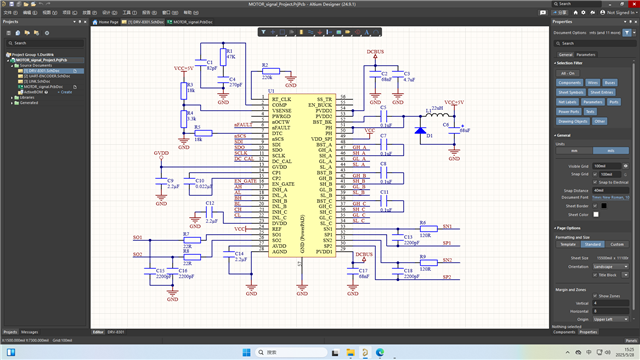The height and width of the screenshot is (360, 640).
Task: Expand the Libraries folder in project tree
Action: [12, 98]
